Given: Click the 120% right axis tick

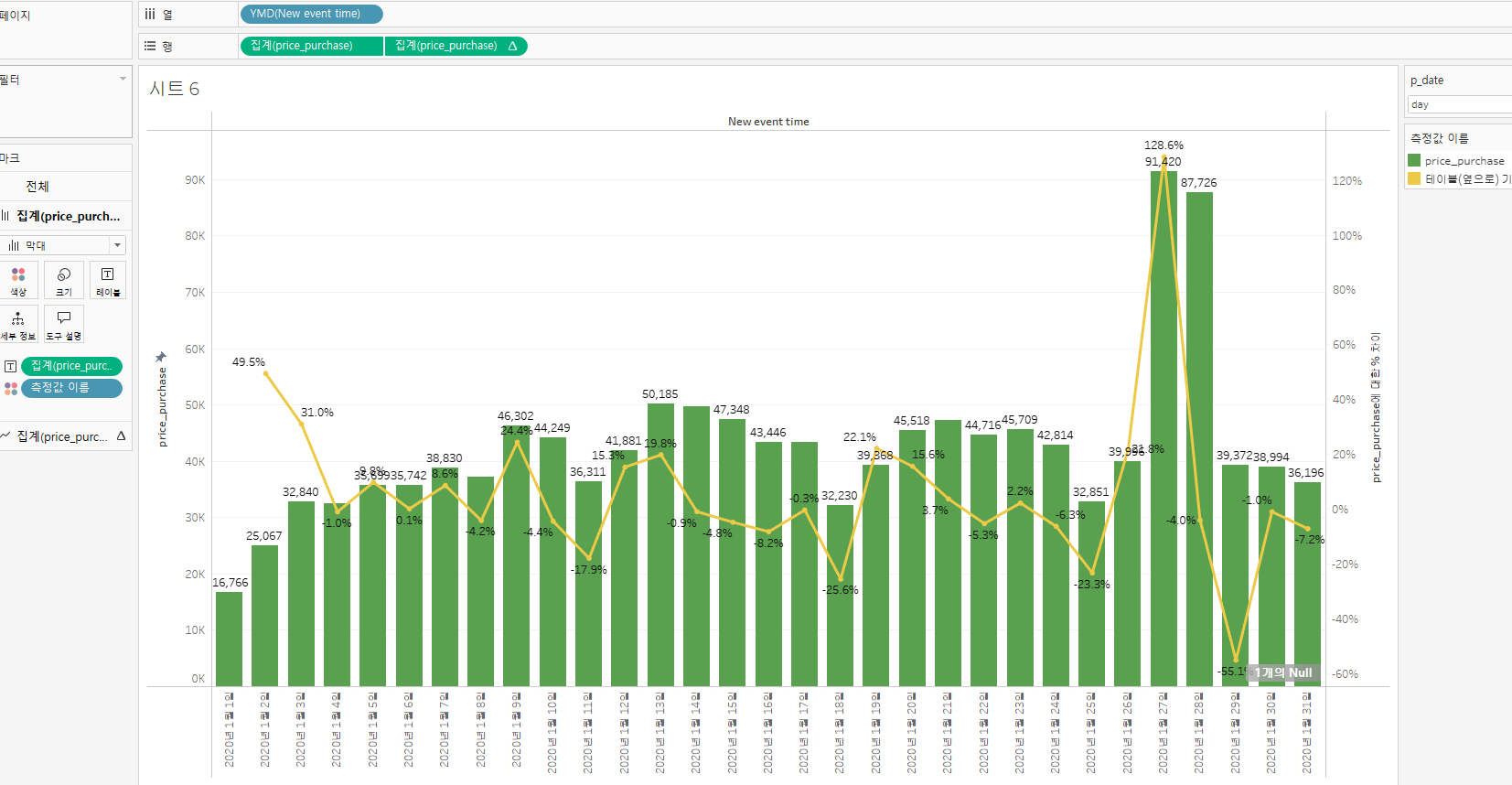Looking at the screenshot, I should (x=1346, y=181).
